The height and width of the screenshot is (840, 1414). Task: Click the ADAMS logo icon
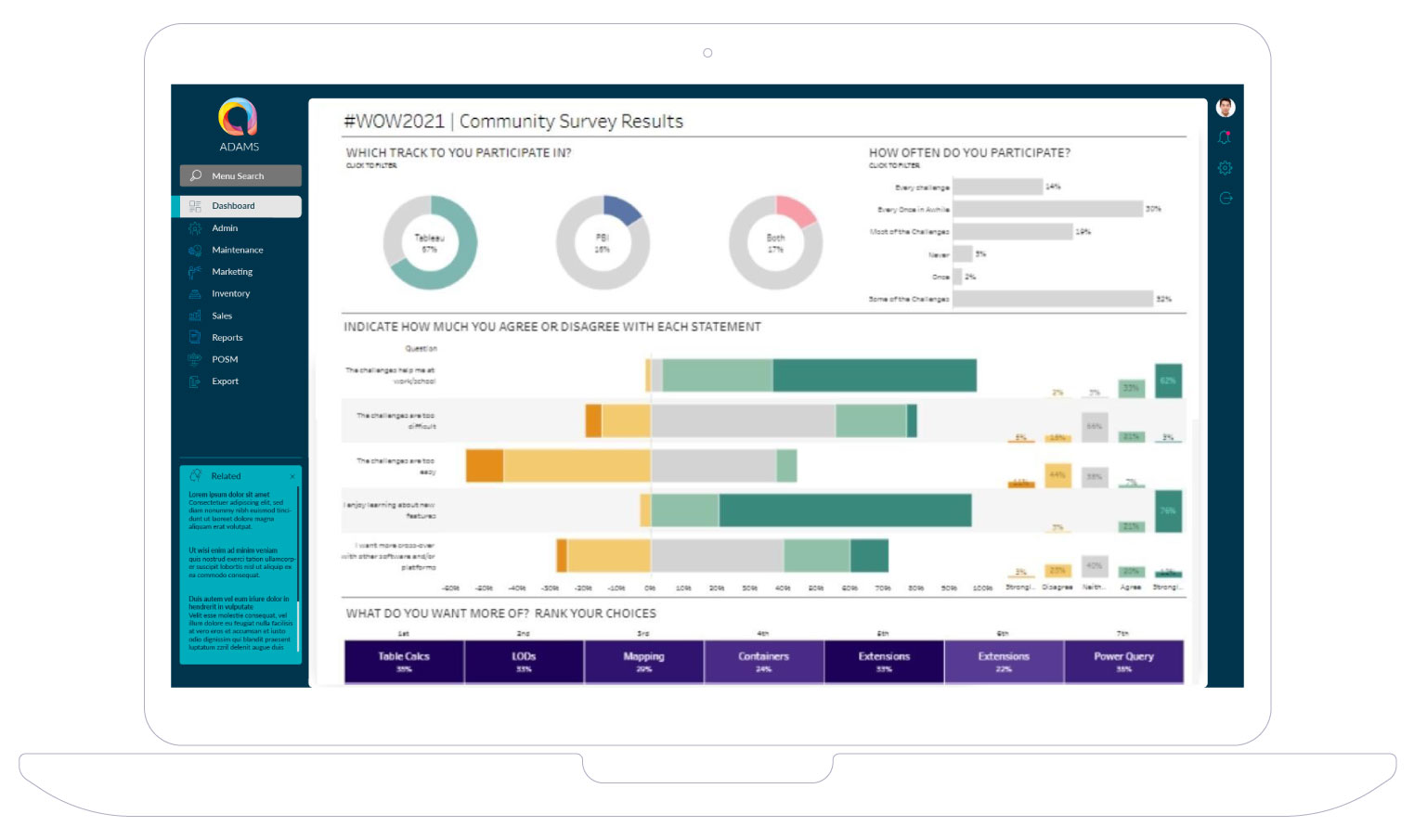238,117
